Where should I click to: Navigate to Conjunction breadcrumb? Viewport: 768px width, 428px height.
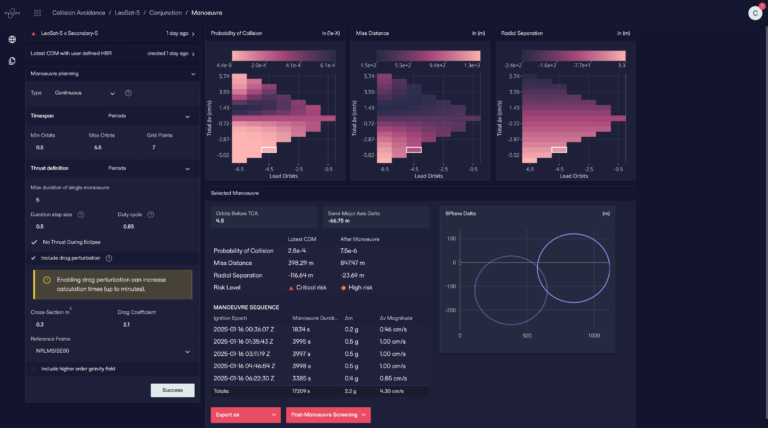(166, 13)
